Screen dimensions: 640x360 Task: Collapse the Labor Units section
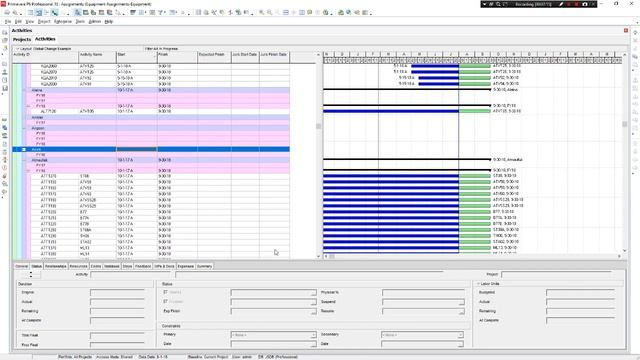click(x=478, y=284)
